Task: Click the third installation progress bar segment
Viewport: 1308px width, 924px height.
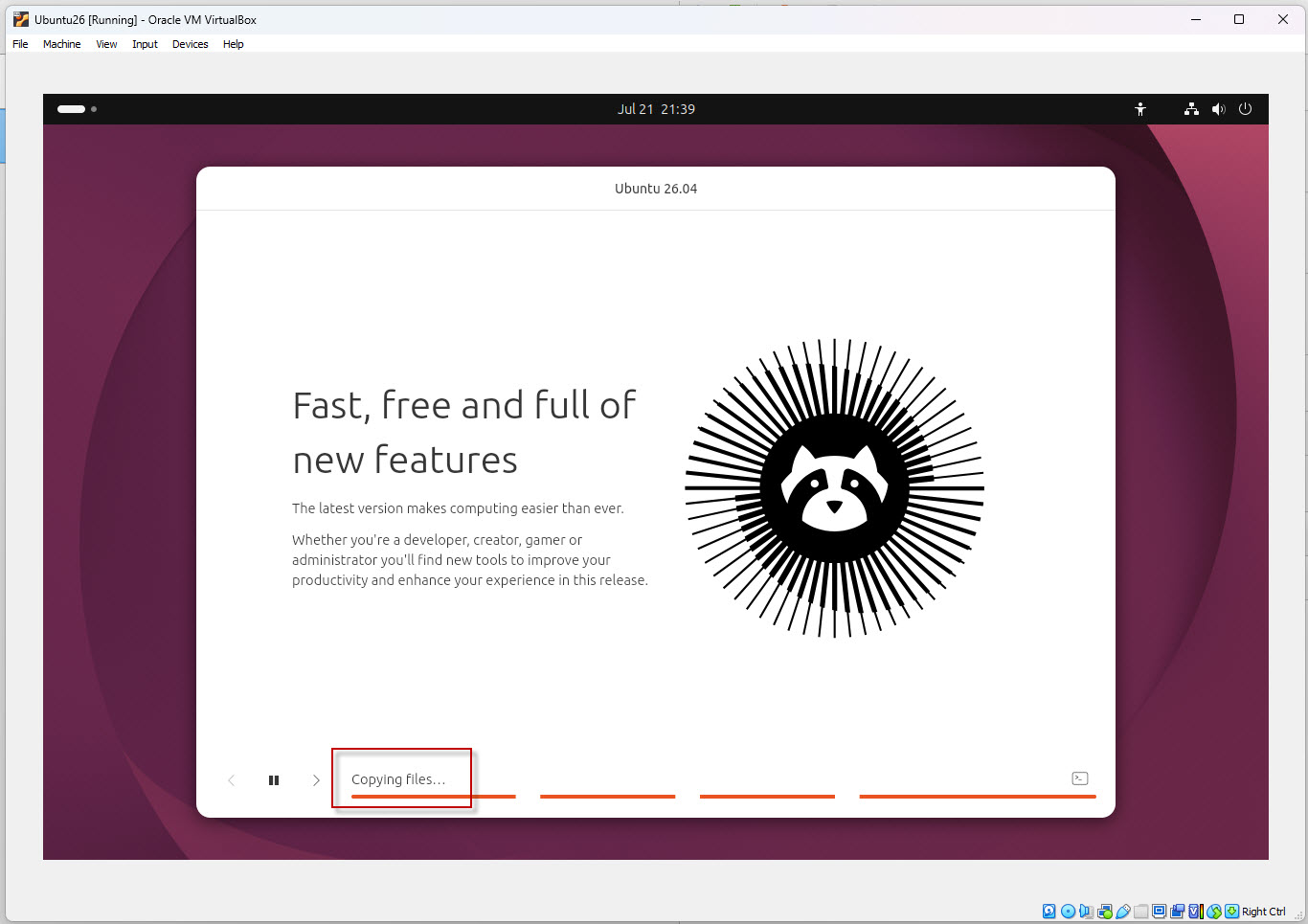Action: [x=767, y=796]
